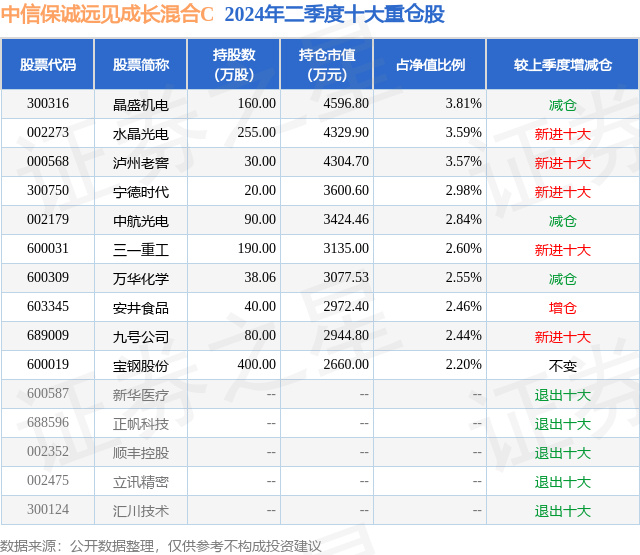Select stock code 600031
Screen dimensions: 640x555
coord(48,249)
